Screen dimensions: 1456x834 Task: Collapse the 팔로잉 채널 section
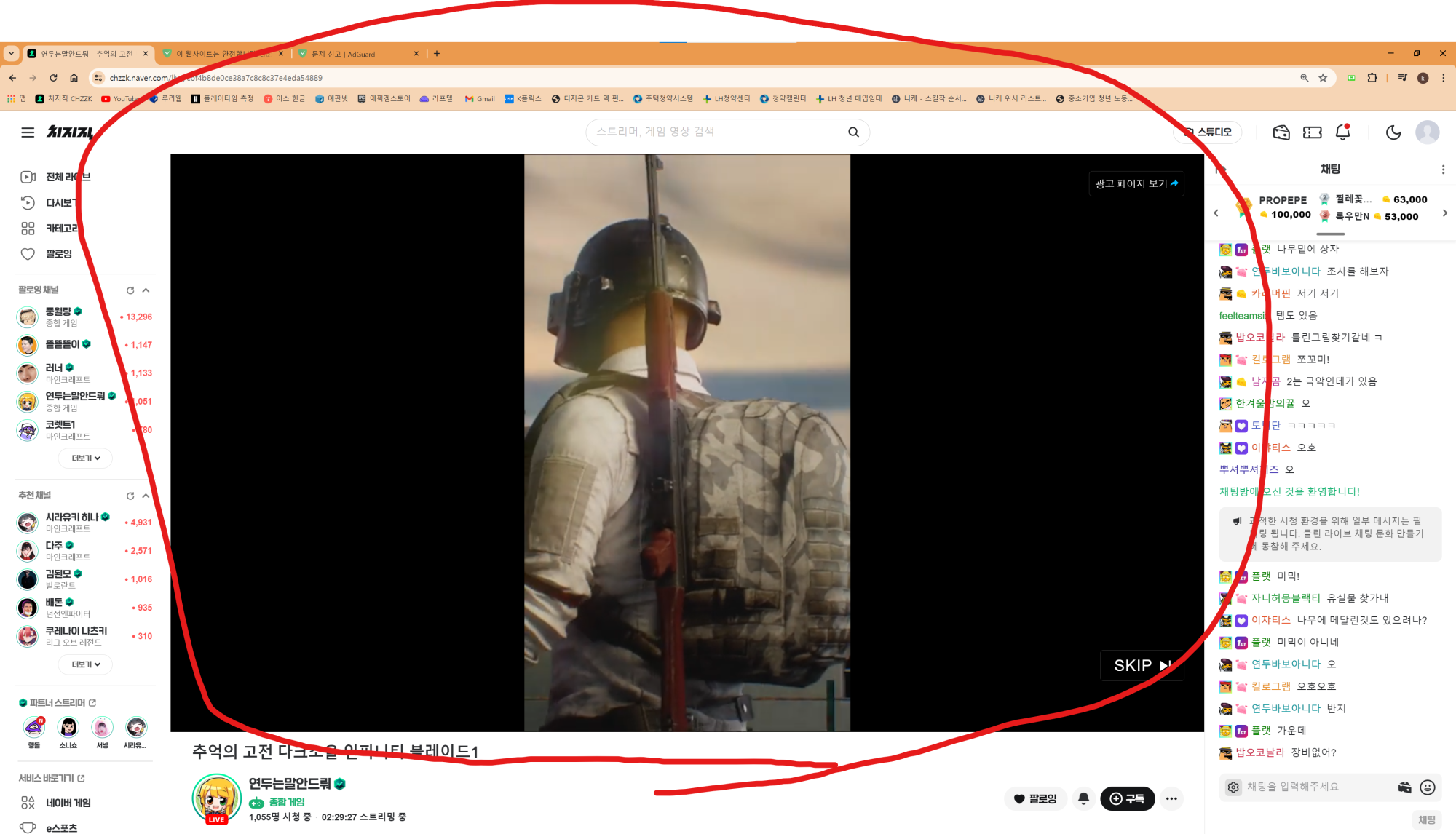[x=146, y=290]
